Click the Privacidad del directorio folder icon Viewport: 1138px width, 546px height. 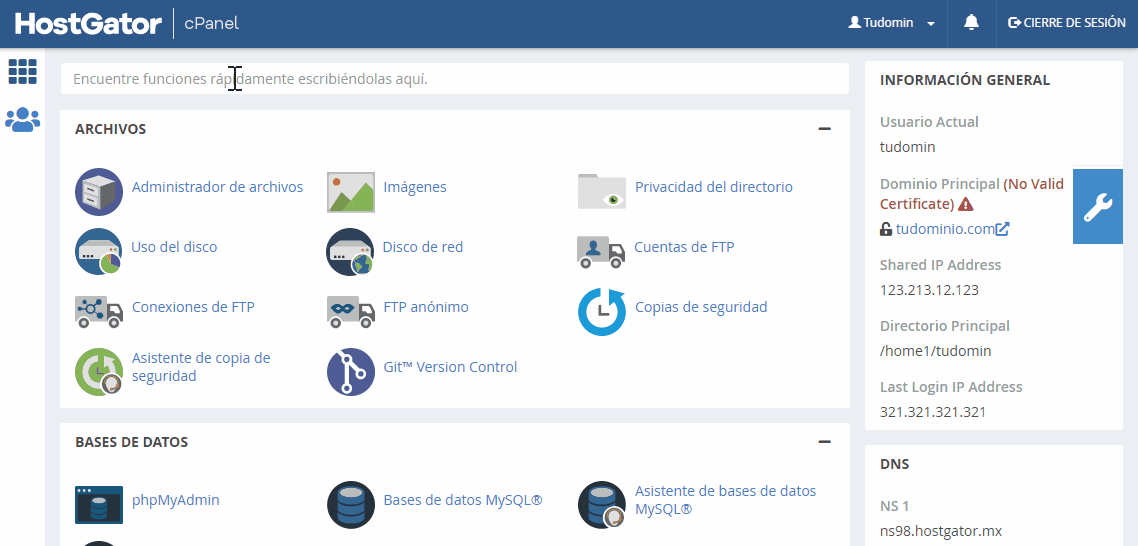[602, 192]
